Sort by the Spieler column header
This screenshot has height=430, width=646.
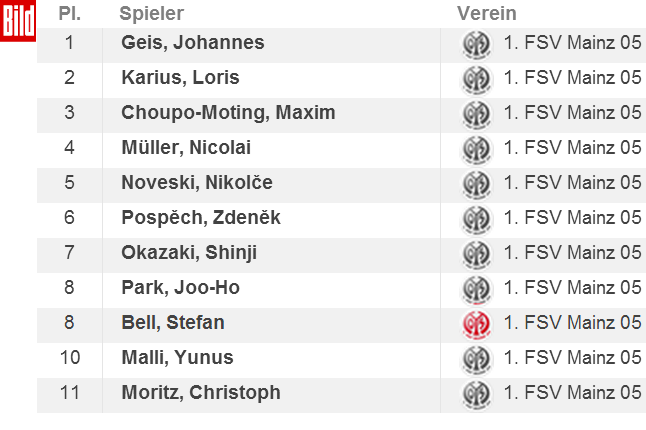[x=152, y=14]
